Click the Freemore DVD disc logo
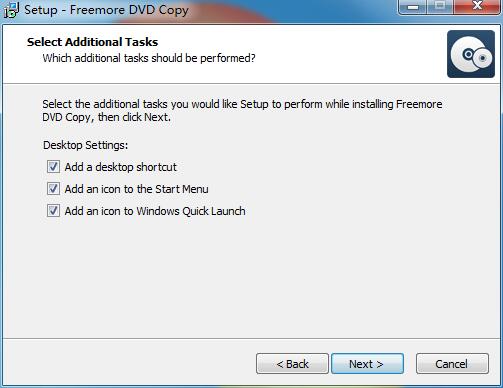Viewport: 503px width, 388px height. (471, 54)
